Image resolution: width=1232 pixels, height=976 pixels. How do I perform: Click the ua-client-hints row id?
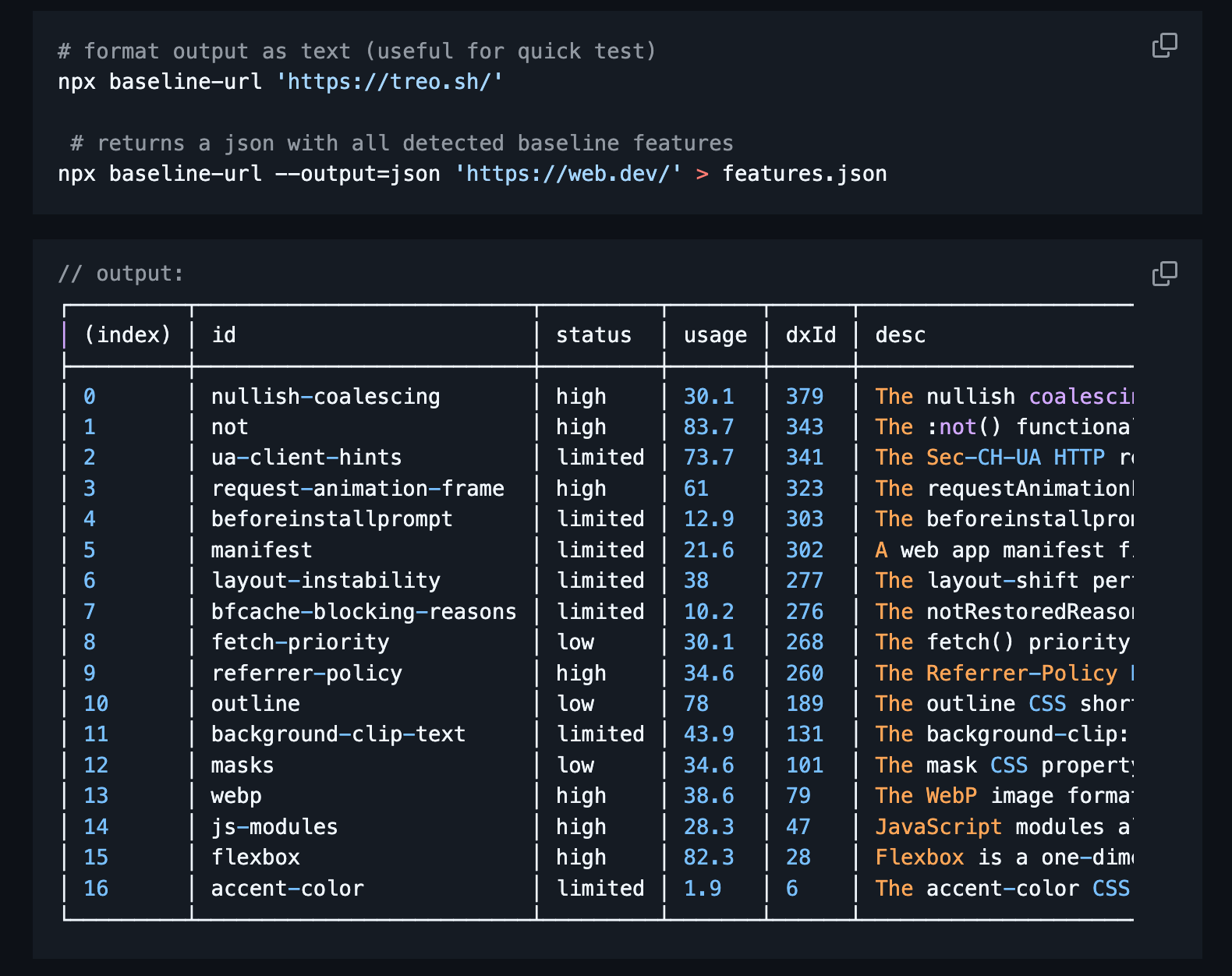tap(306, 458)
